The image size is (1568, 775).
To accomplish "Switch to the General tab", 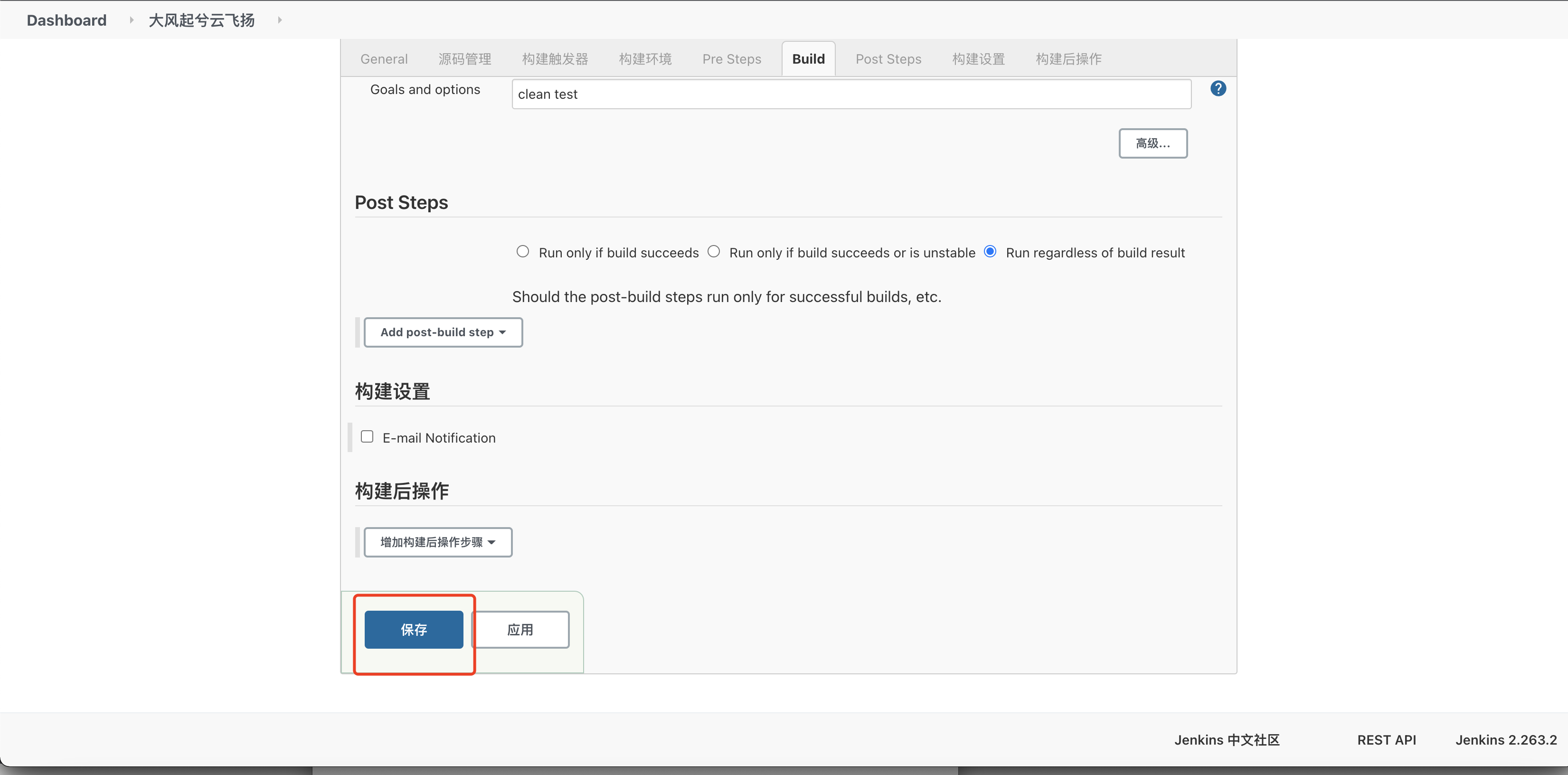I will (x=384, y=58).
